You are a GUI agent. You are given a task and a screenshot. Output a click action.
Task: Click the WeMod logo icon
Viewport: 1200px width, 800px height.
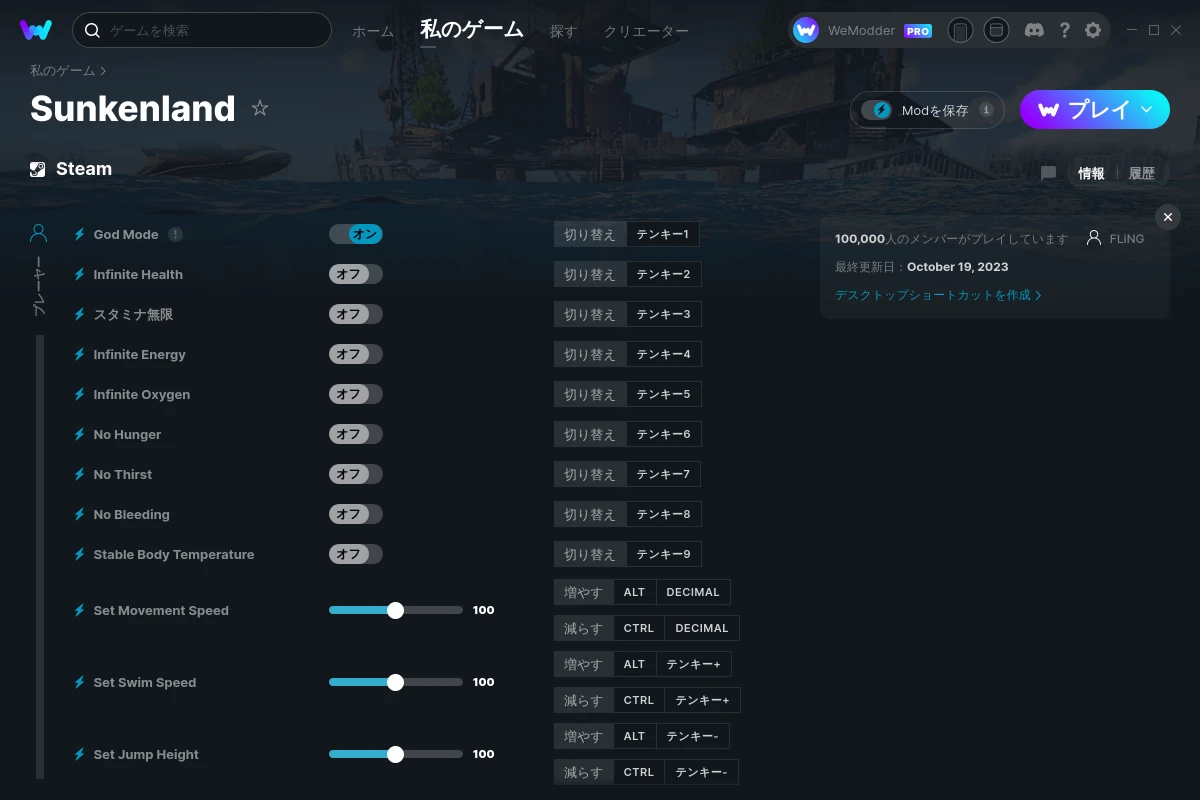point(36,30)
